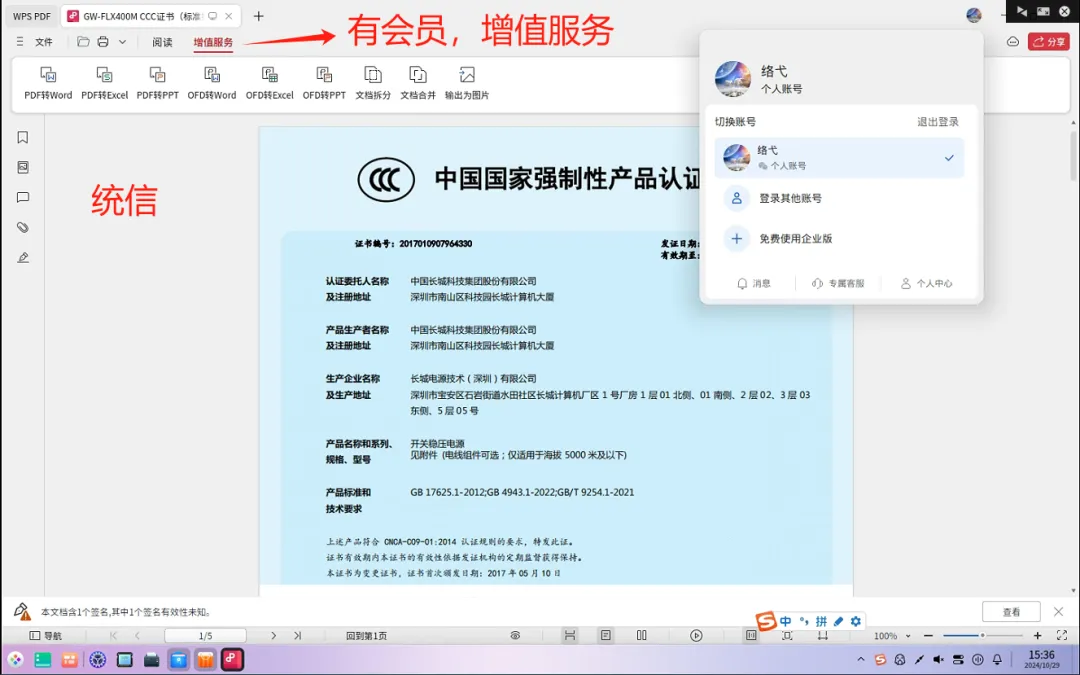Open the attachments paperclip panel
This screenshot has height=675, width=1080.
pyautogui.click(x=23, y=227)
